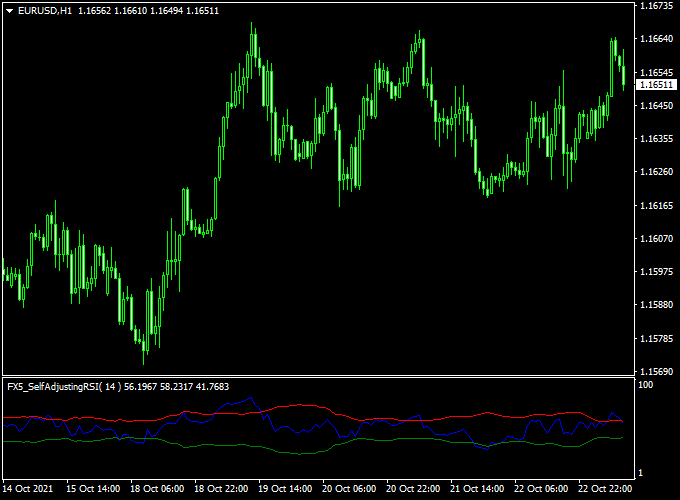Click the 1.15975 price axis label
The height and width of the screenshot is (500, 680).
pos(657,271)
